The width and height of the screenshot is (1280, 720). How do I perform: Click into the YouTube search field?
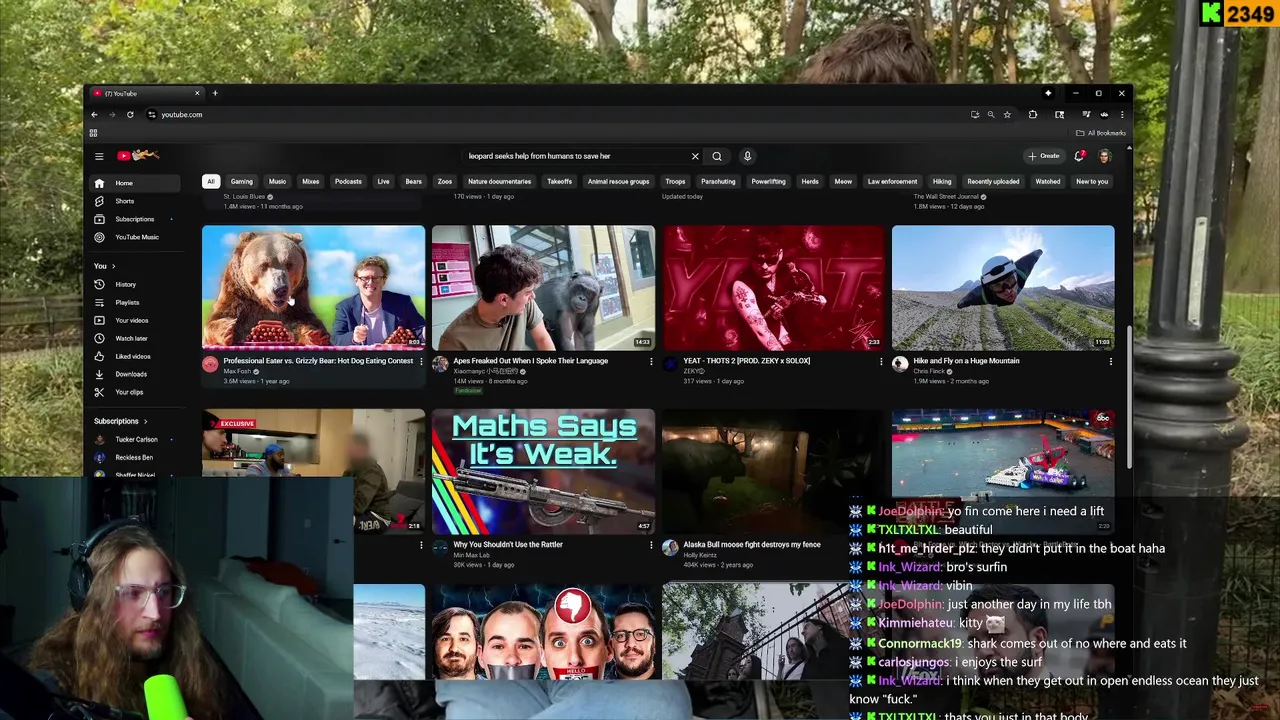tap(575, 156)
